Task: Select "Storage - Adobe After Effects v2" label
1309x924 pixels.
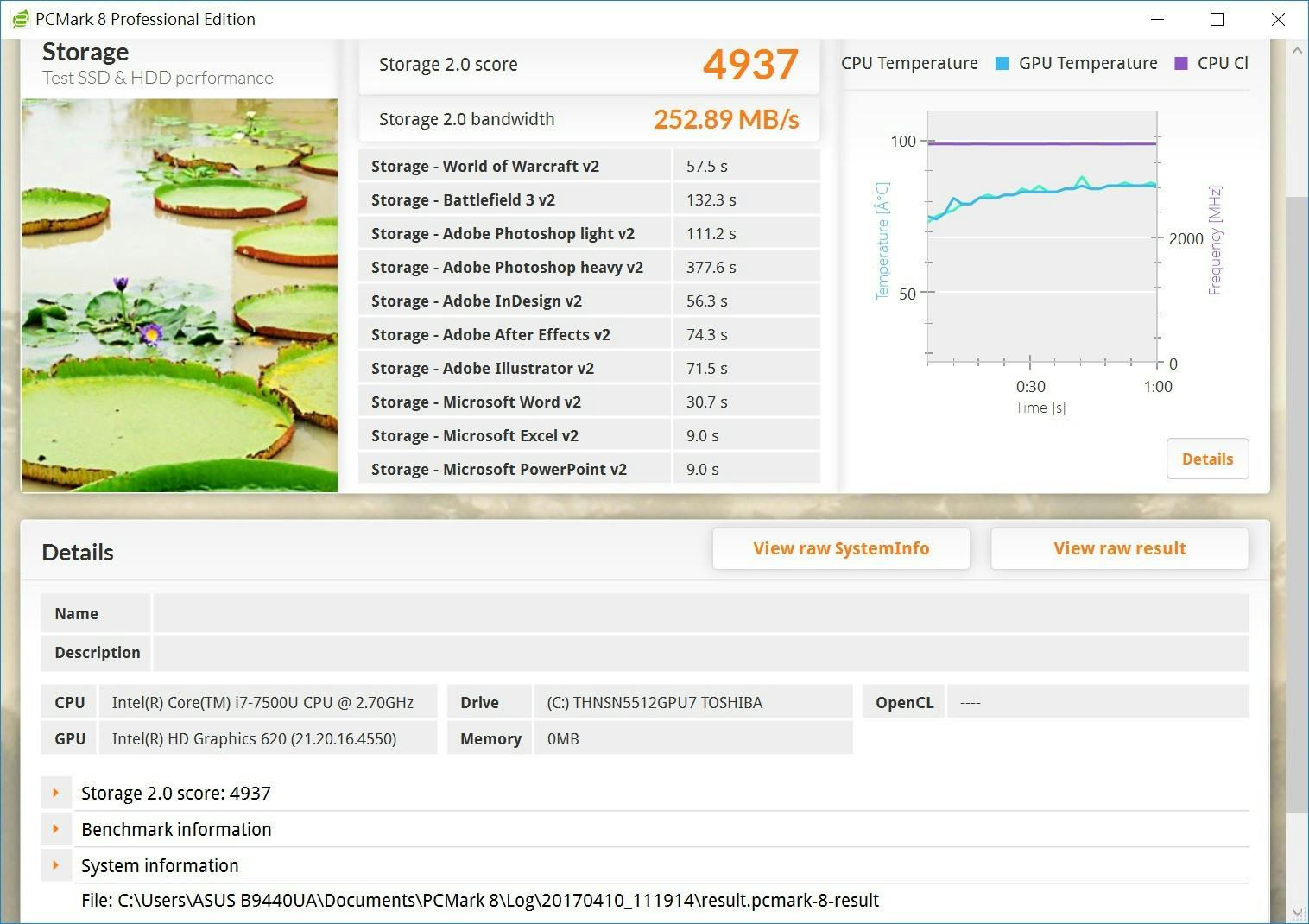Action: [491, 334]
